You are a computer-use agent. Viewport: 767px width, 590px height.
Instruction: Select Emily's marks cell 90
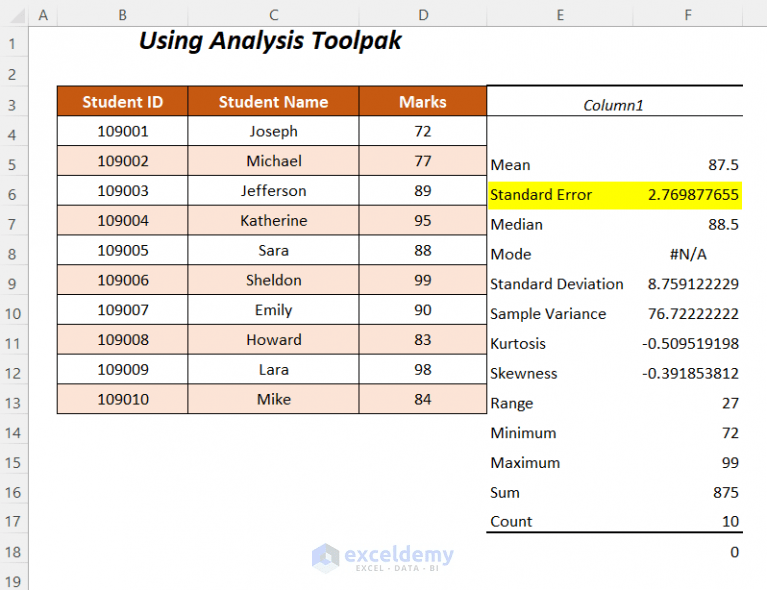(423, 310)
